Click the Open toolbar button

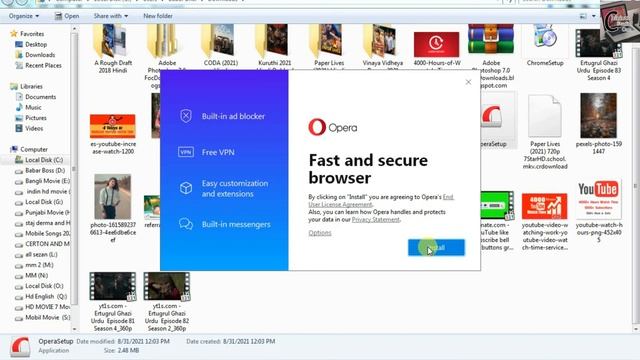pos(67,16)
